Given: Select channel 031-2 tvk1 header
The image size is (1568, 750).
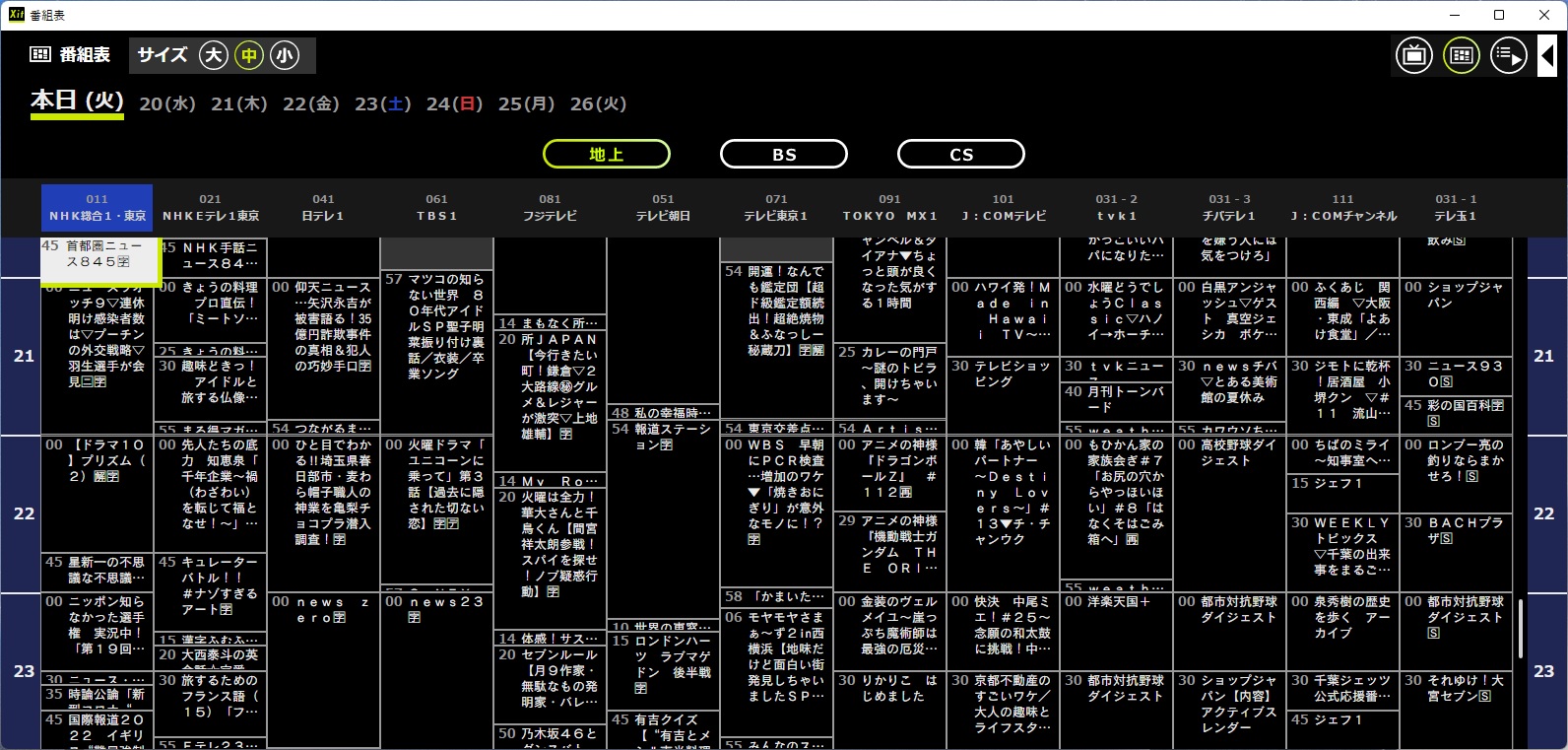Looking at the screenshot, I should 1117,208.
